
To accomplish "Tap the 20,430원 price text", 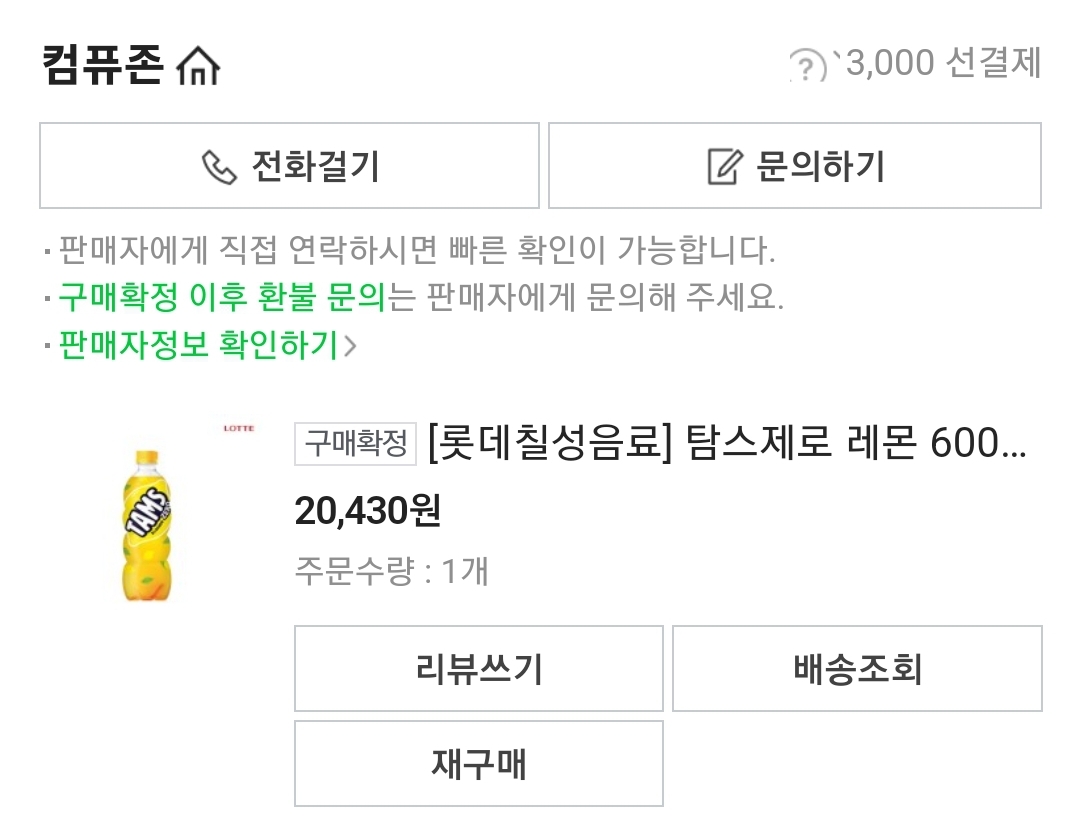I will click(367, 511).
